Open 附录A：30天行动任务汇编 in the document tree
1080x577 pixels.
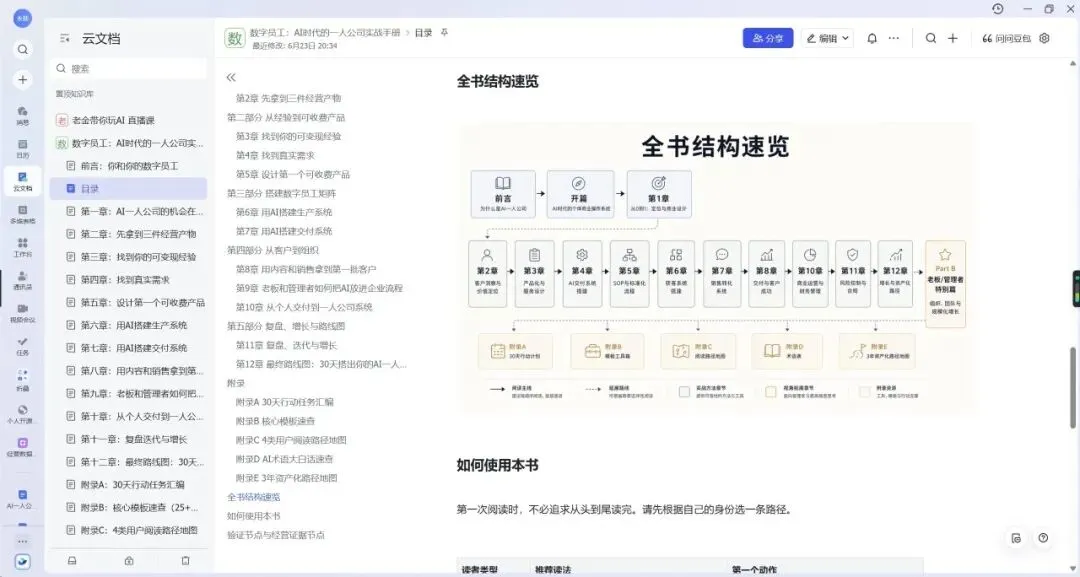[129, 484]
